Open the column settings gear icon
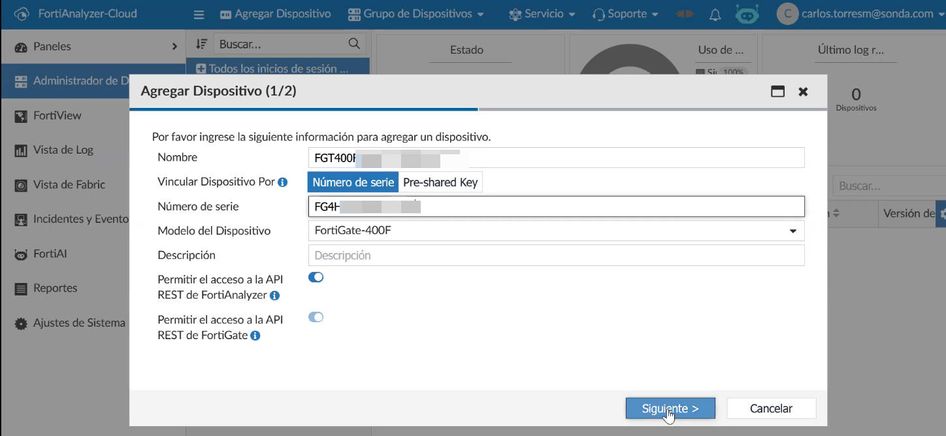946x436 pixels. point(941,213)
